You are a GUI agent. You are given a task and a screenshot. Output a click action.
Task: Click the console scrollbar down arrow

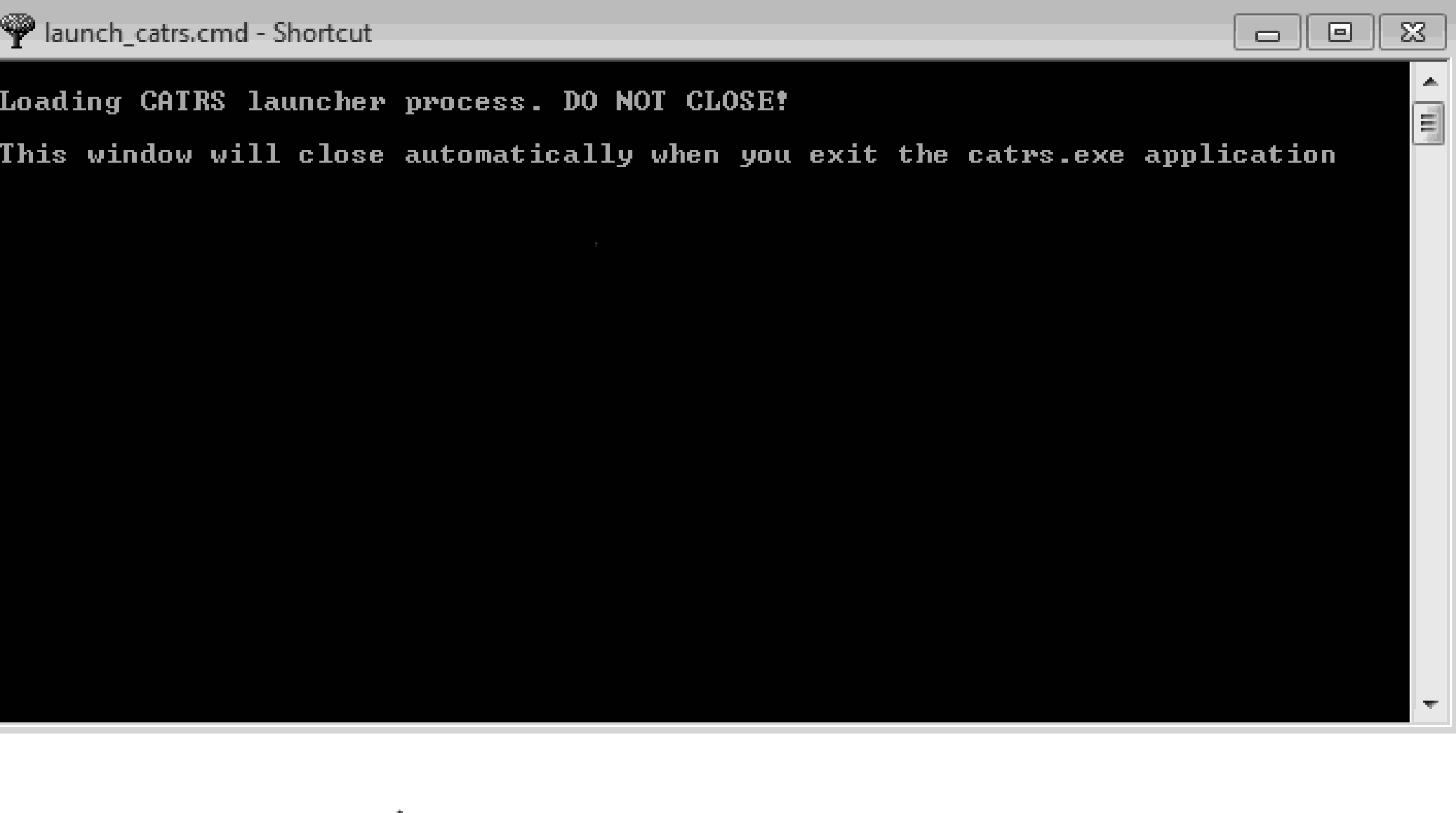coord(1429,704)
